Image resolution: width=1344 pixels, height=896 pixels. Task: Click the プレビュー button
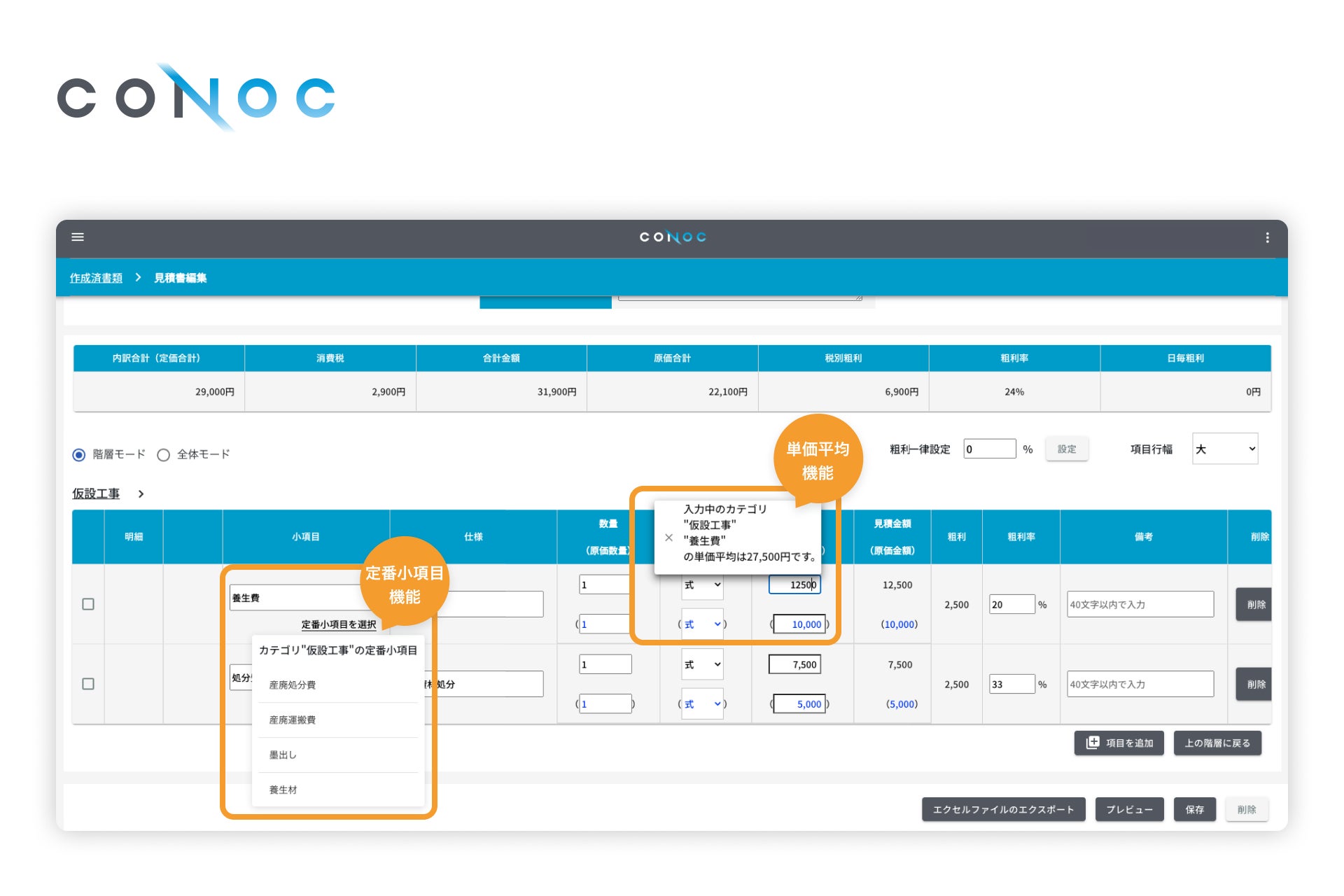tap(1129, 810)
